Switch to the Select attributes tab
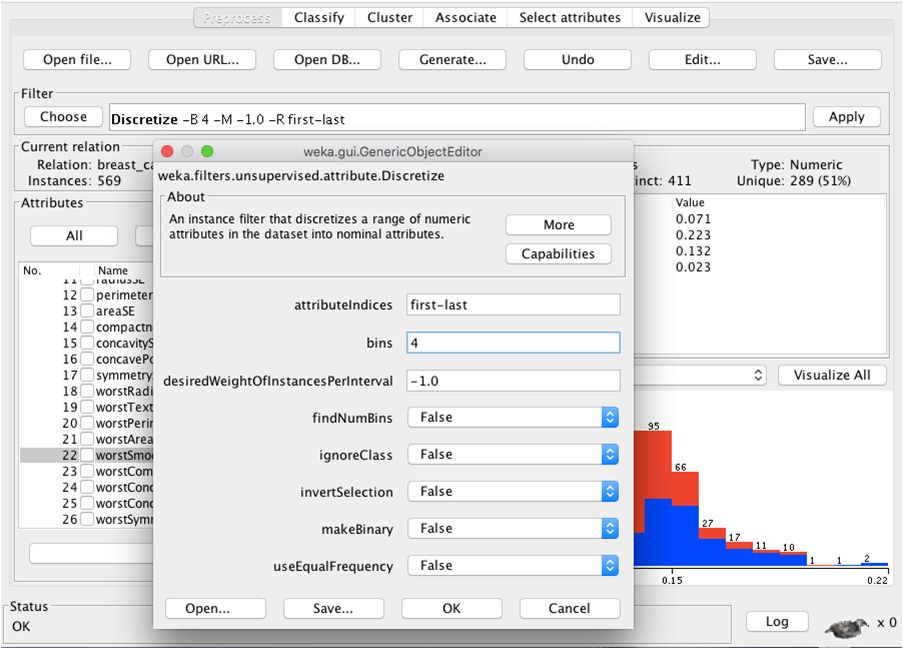The height and width of the screenshot is (649, 903). [570, 18]
